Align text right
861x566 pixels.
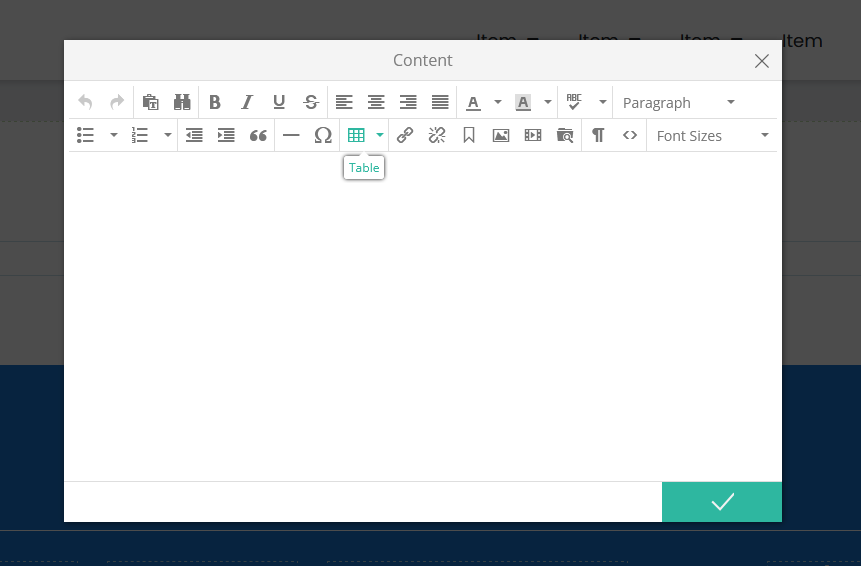[407, 102]
